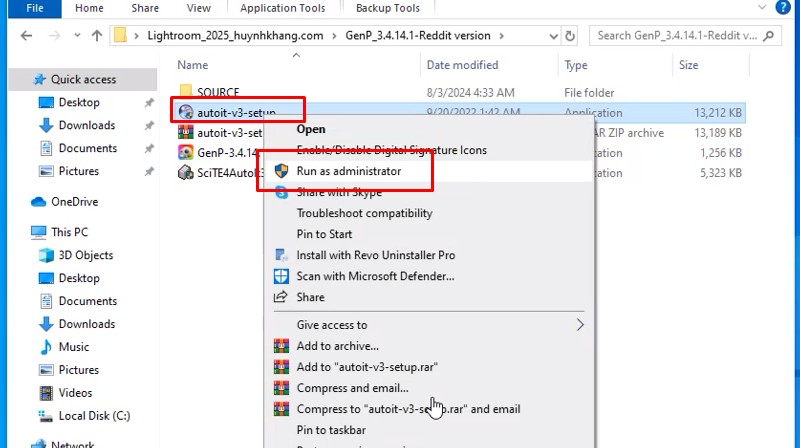Open the File ribbon tab
800x448 pixels.
coord(34,8)
